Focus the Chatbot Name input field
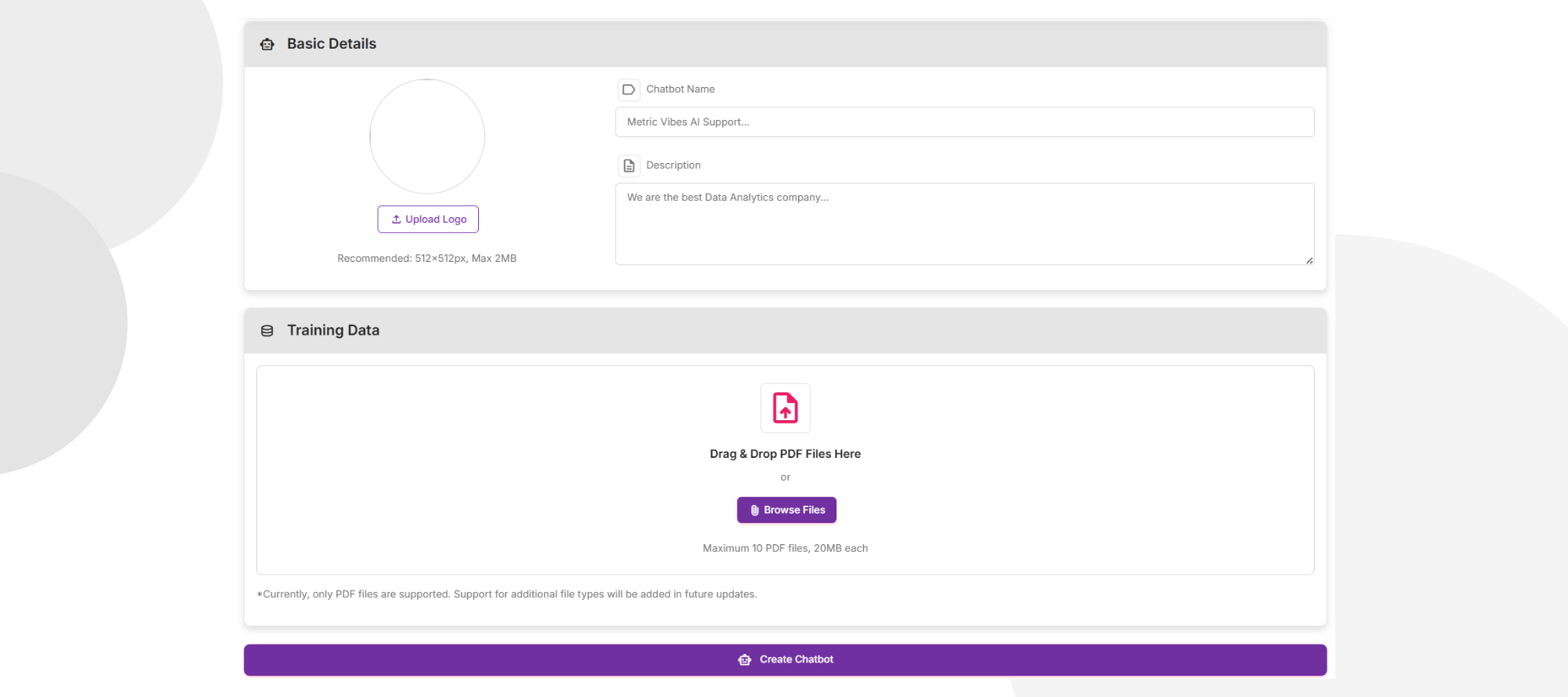 tap(964, 122)
